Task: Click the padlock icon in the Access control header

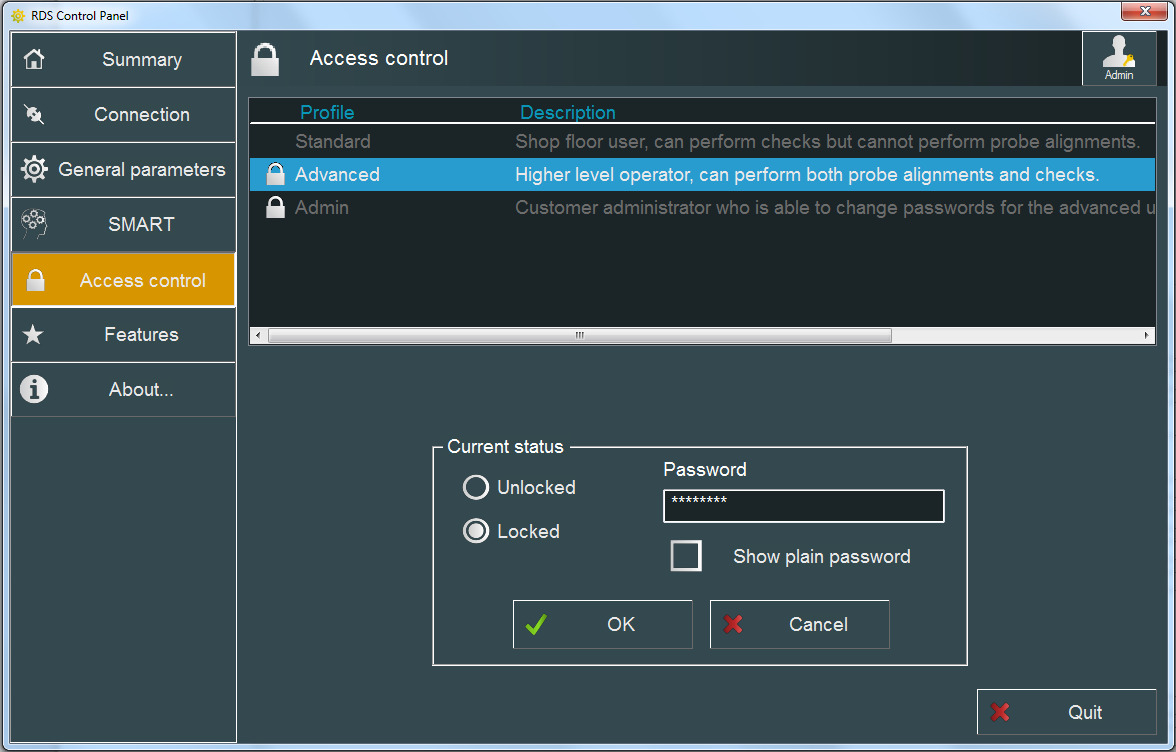Action: coord(265,59)
